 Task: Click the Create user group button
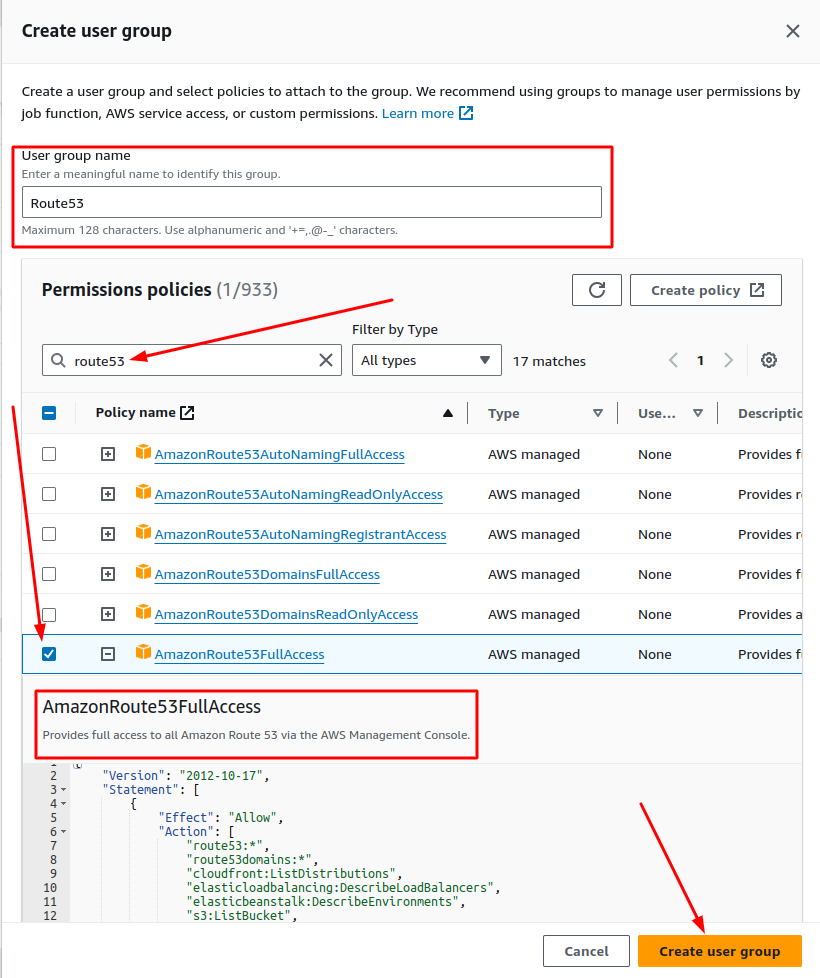point(719,951)
